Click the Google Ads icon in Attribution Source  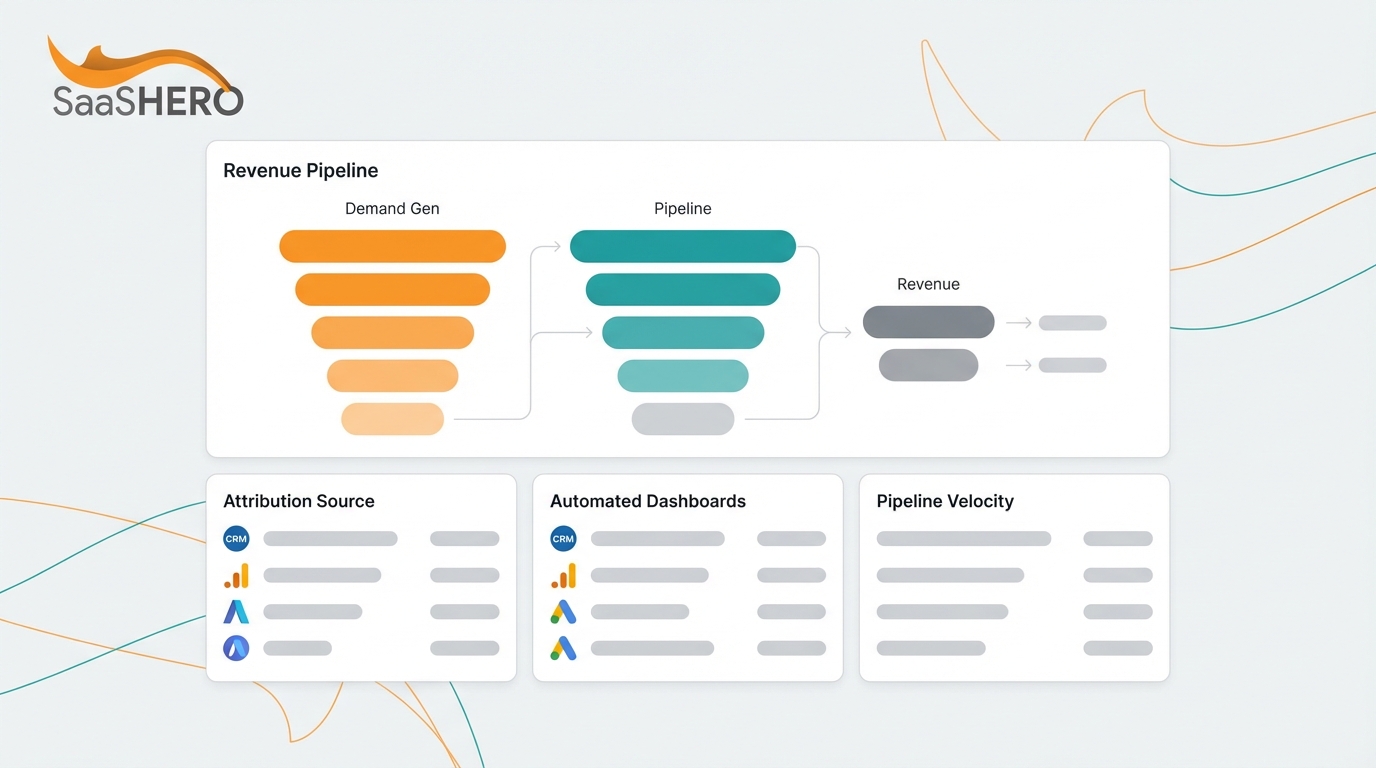pyautogui.click(x=236, y=611)
